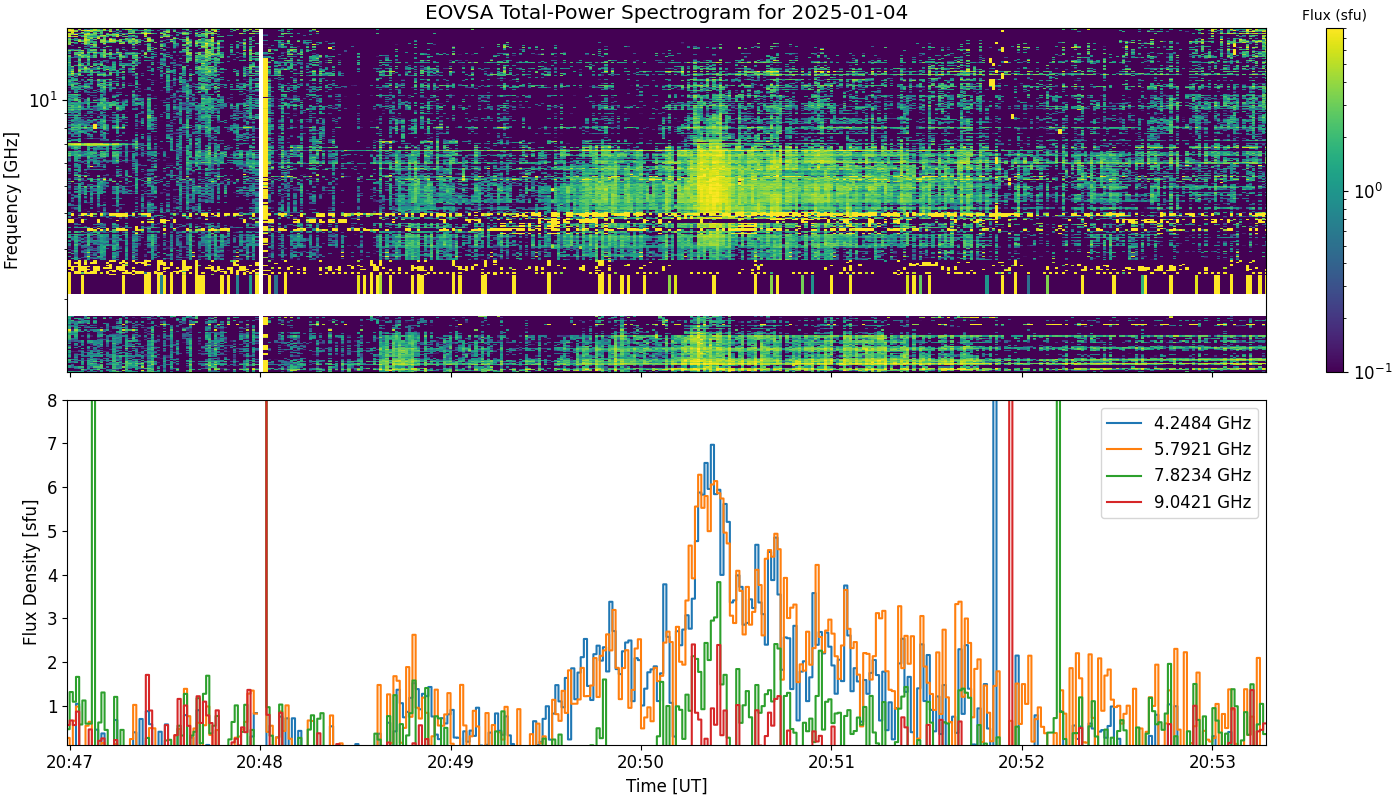Select the 7.8234 GHz legend entry
Image resolution: width=1400 pixels, height=800 pixels.
[x=1180, y=475]
